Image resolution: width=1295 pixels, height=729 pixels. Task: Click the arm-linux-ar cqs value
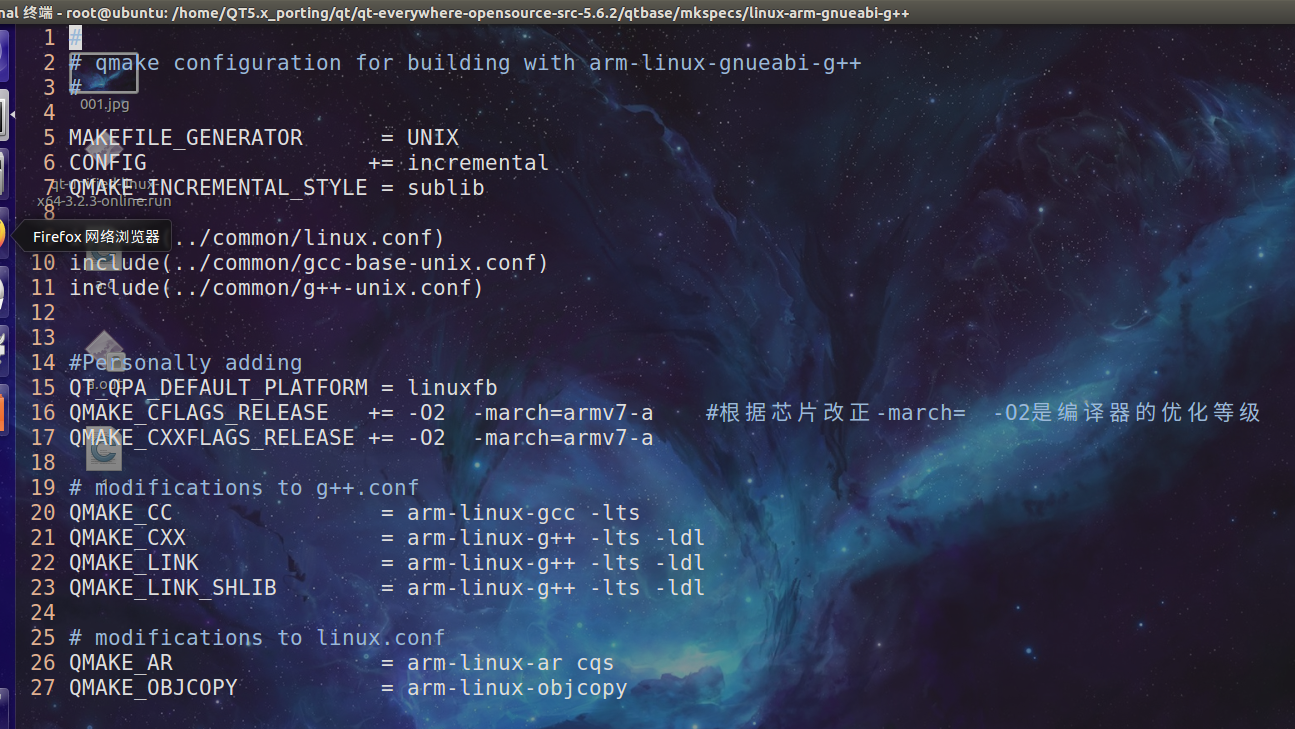pyautogui.click(x=510, y=662)
